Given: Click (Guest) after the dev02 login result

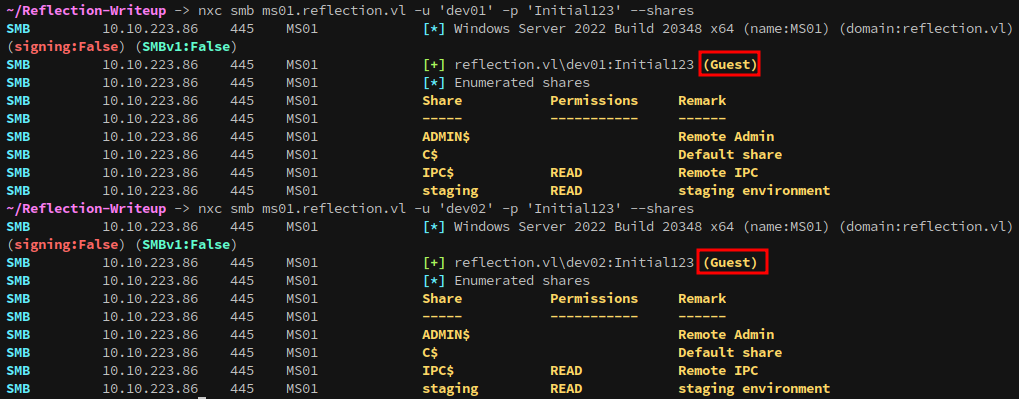Looking at the screenshot, I should click(730, 263).
